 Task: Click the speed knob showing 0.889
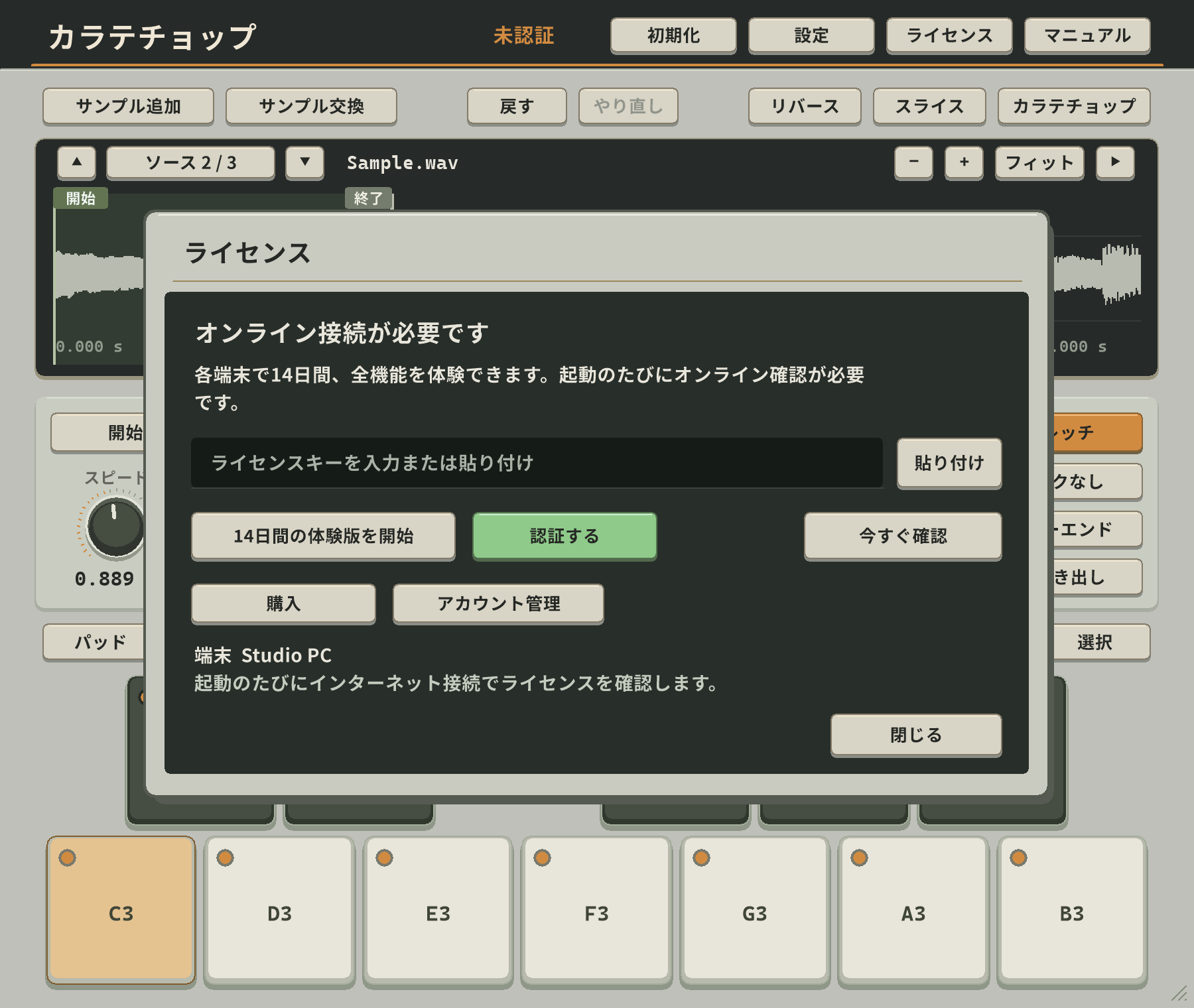pyautogui.click(x=115, y=527)
